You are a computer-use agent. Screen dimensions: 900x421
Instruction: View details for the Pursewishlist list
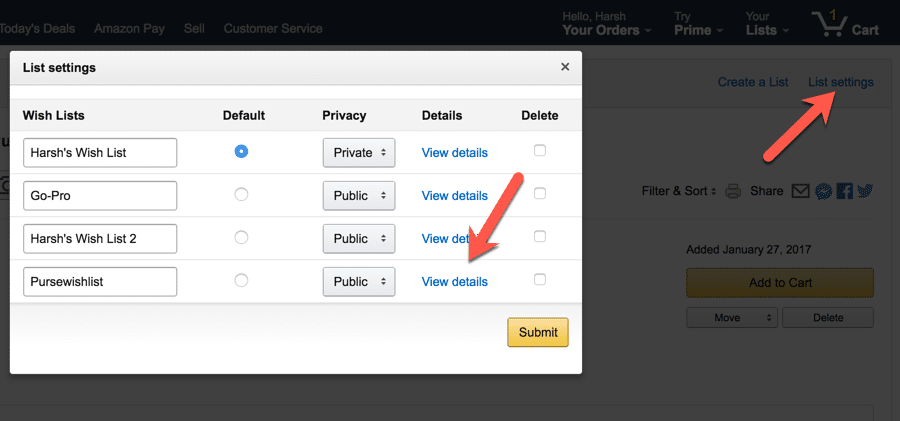point(454,282)
